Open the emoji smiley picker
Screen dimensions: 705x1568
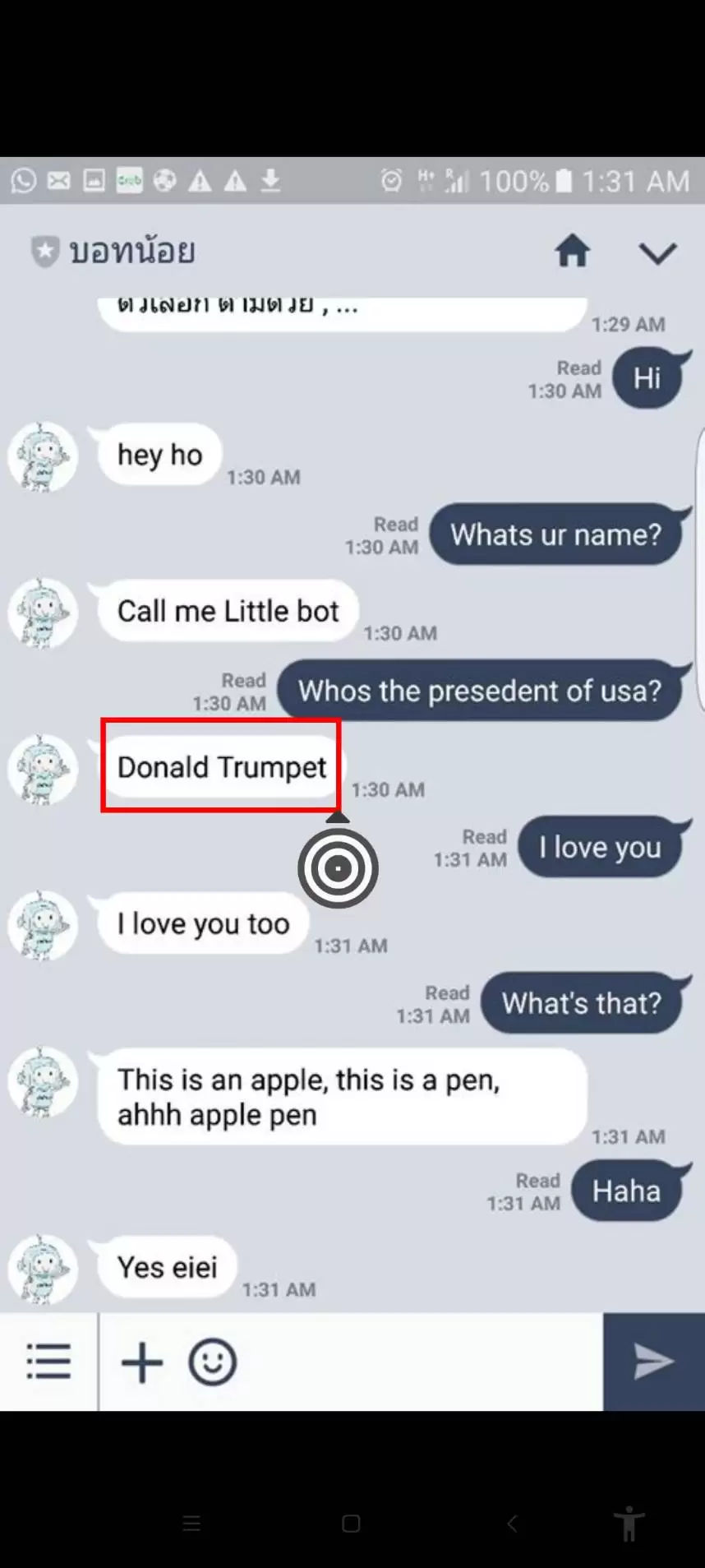click(213, 1362)
